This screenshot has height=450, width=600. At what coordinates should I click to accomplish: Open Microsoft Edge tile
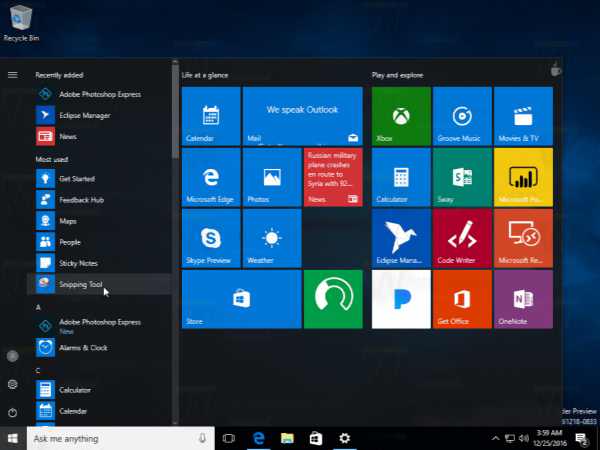211,177
